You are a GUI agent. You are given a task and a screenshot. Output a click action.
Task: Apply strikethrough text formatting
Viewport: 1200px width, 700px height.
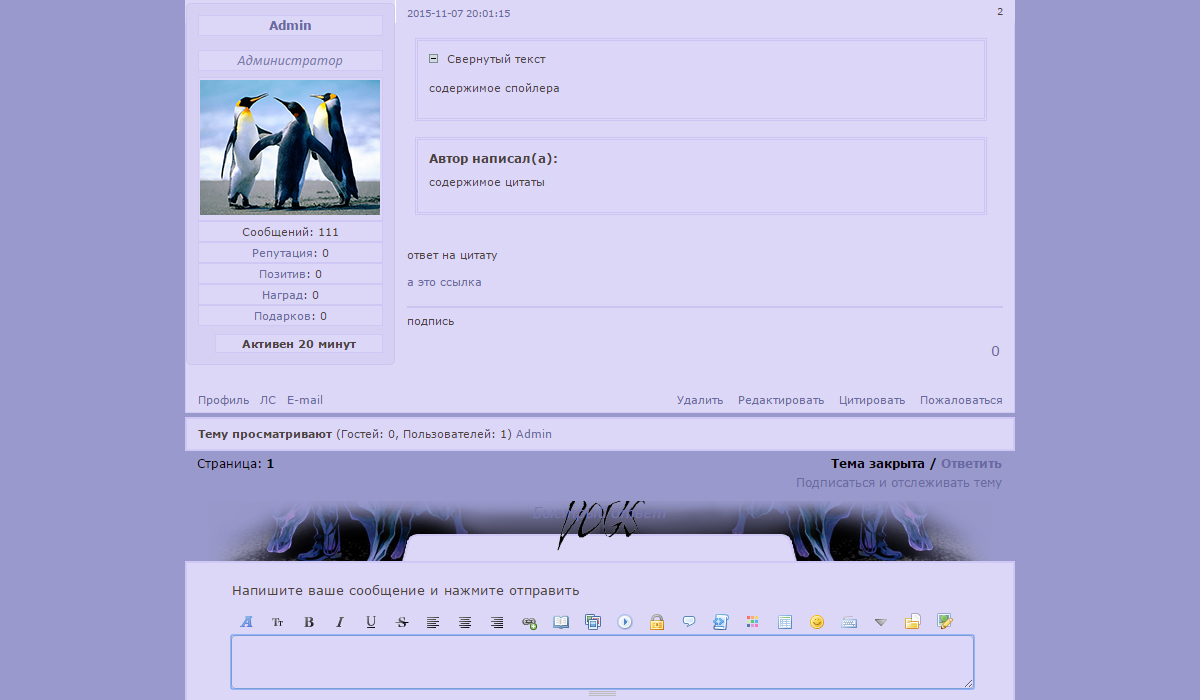pos(402,622)
